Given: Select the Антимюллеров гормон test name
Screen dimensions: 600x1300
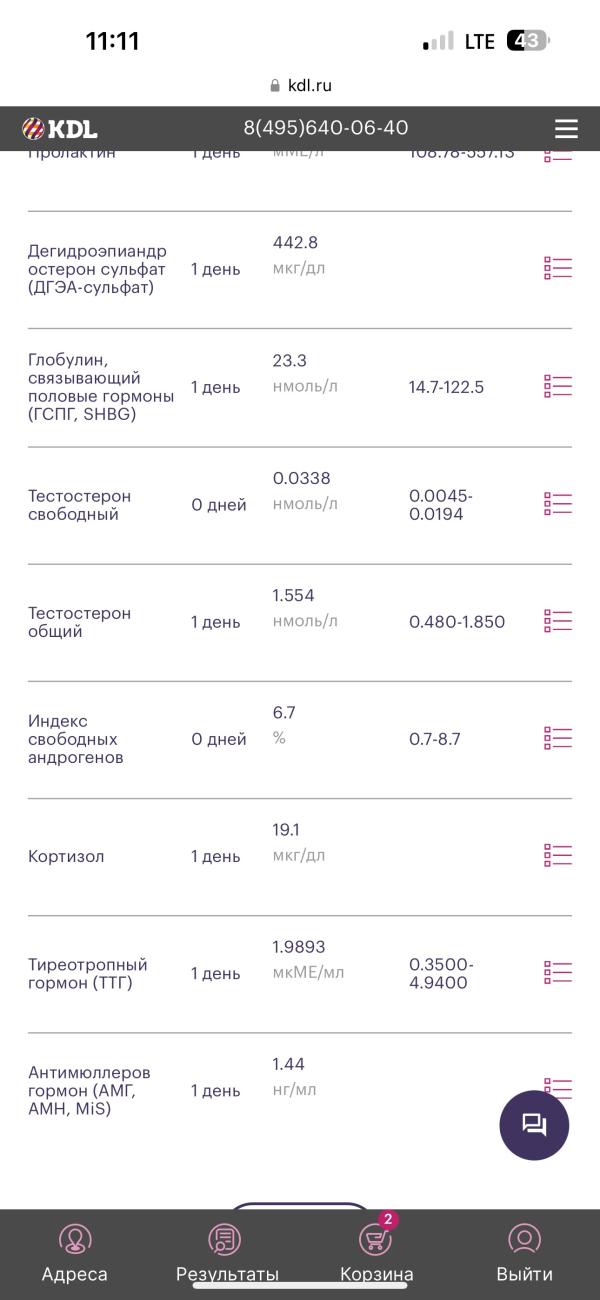Looking at the screenshot, I should click(x=89, y=1091).
